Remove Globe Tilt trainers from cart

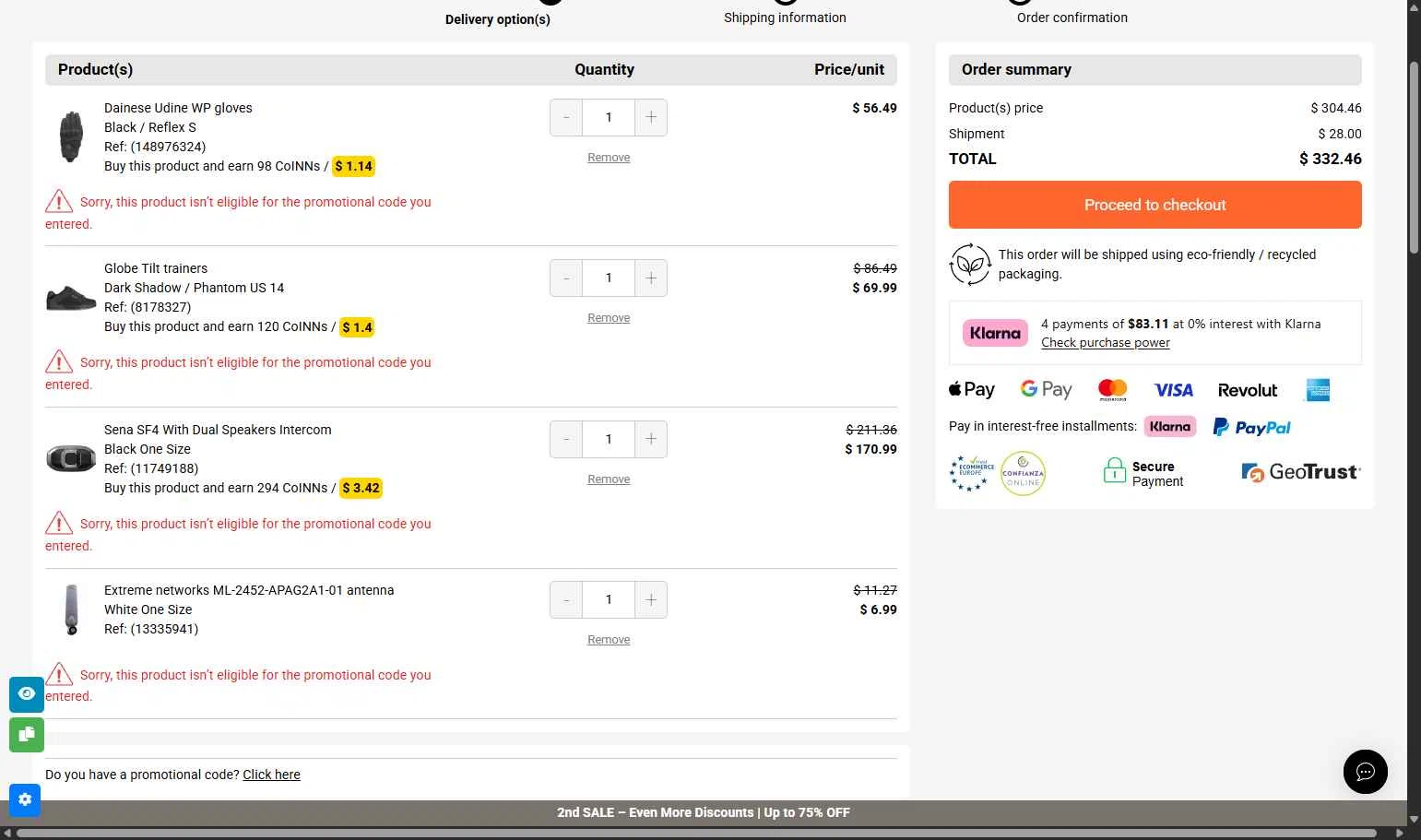[x=609, y=318]
